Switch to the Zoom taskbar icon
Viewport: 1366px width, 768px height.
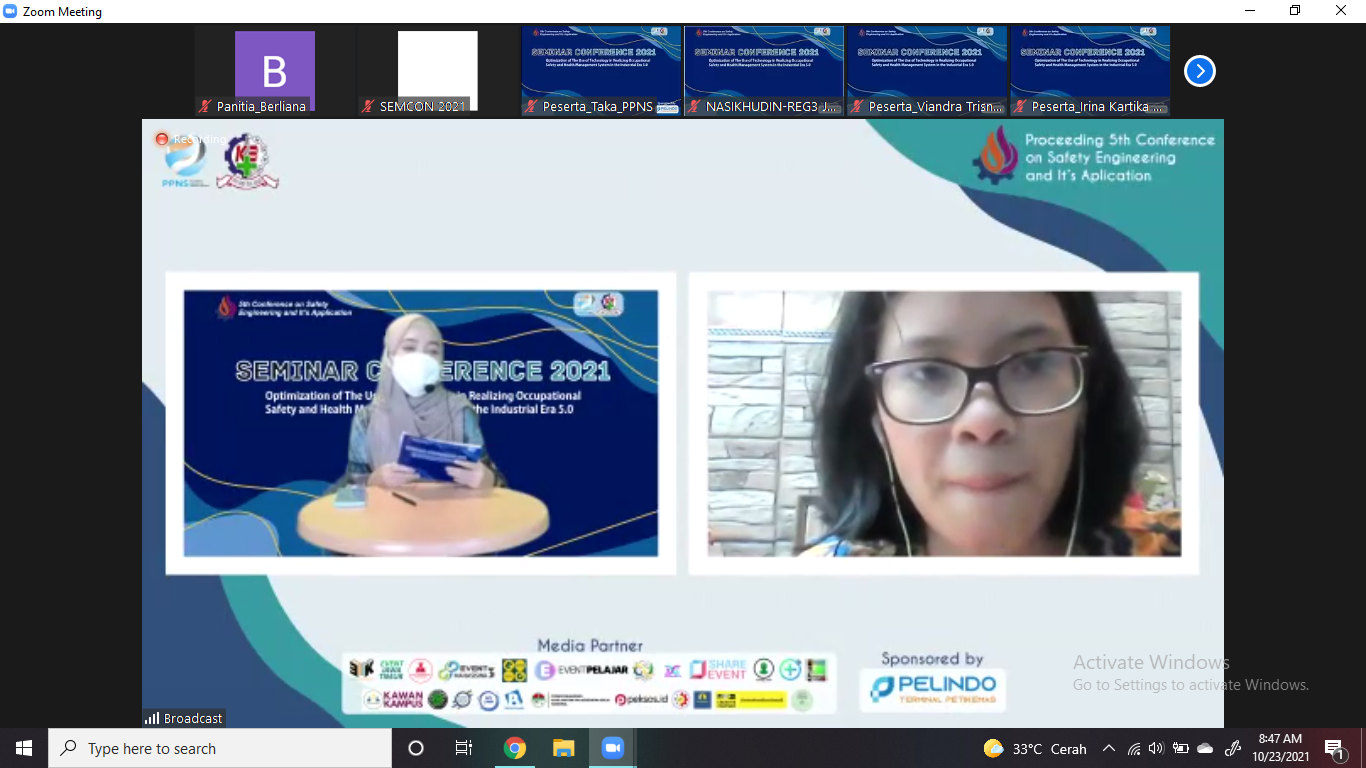click(612, 748)
